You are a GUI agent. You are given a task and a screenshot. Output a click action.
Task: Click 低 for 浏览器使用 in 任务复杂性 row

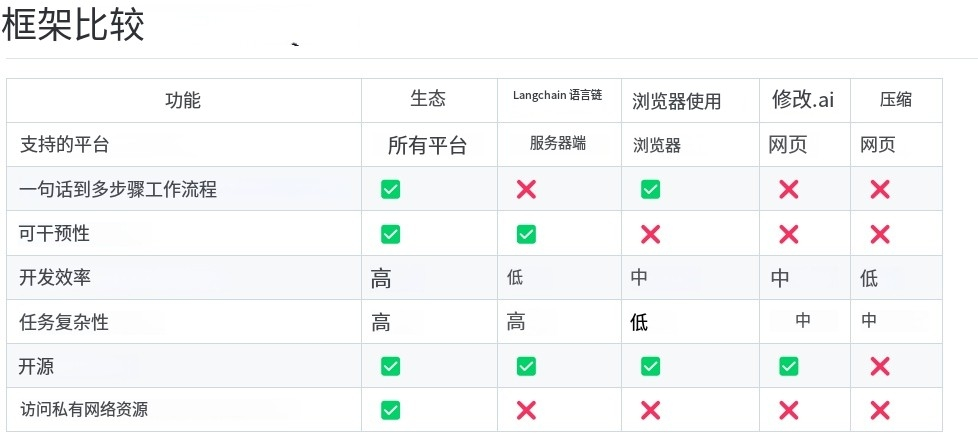(639, 322)
